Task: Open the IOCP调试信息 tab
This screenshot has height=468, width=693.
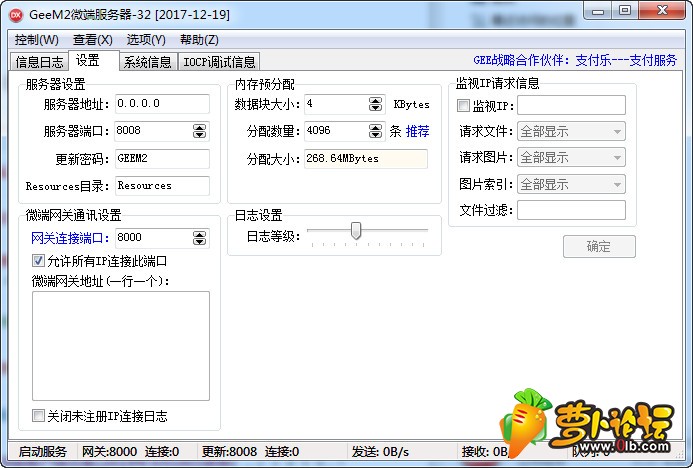Action: pyautogui.click(x=219, y=62)
